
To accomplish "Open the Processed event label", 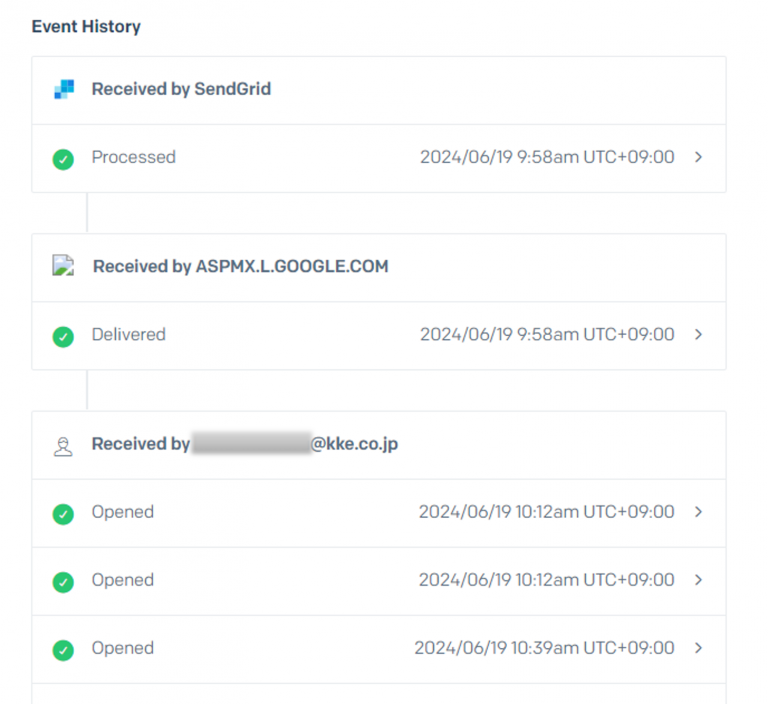I will tap(134, 157).
